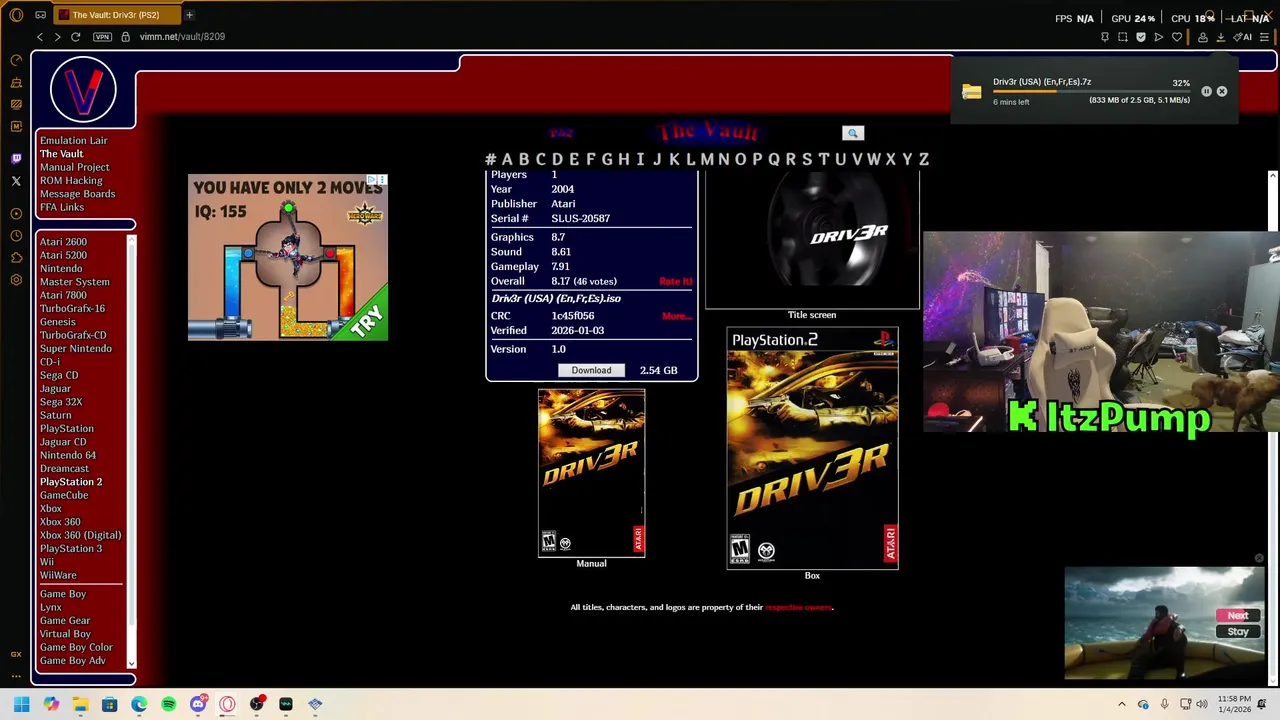Cancel the Driv3r .7z download
The width and height of the screenshot is (1280, 720).
1222,91
